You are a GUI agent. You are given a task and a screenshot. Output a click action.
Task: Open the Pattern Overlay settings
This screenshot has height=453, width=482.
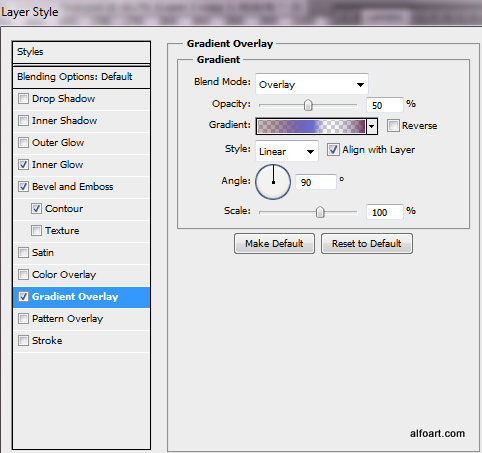[x=81, y=319]
